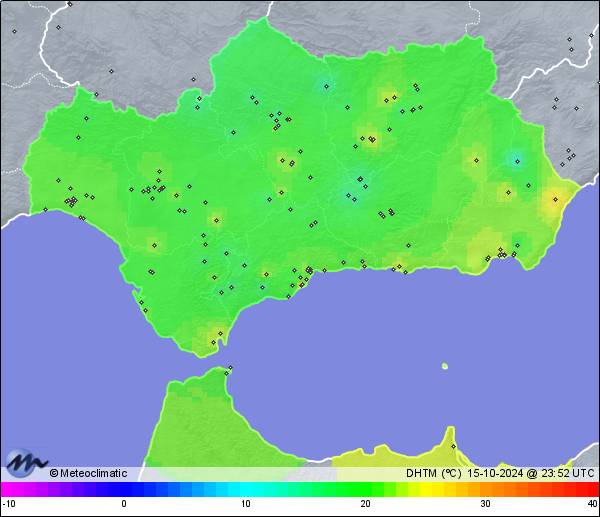Click the DHTM (ºC) label
The image size is (600, 517).
[x=434, y=473]
